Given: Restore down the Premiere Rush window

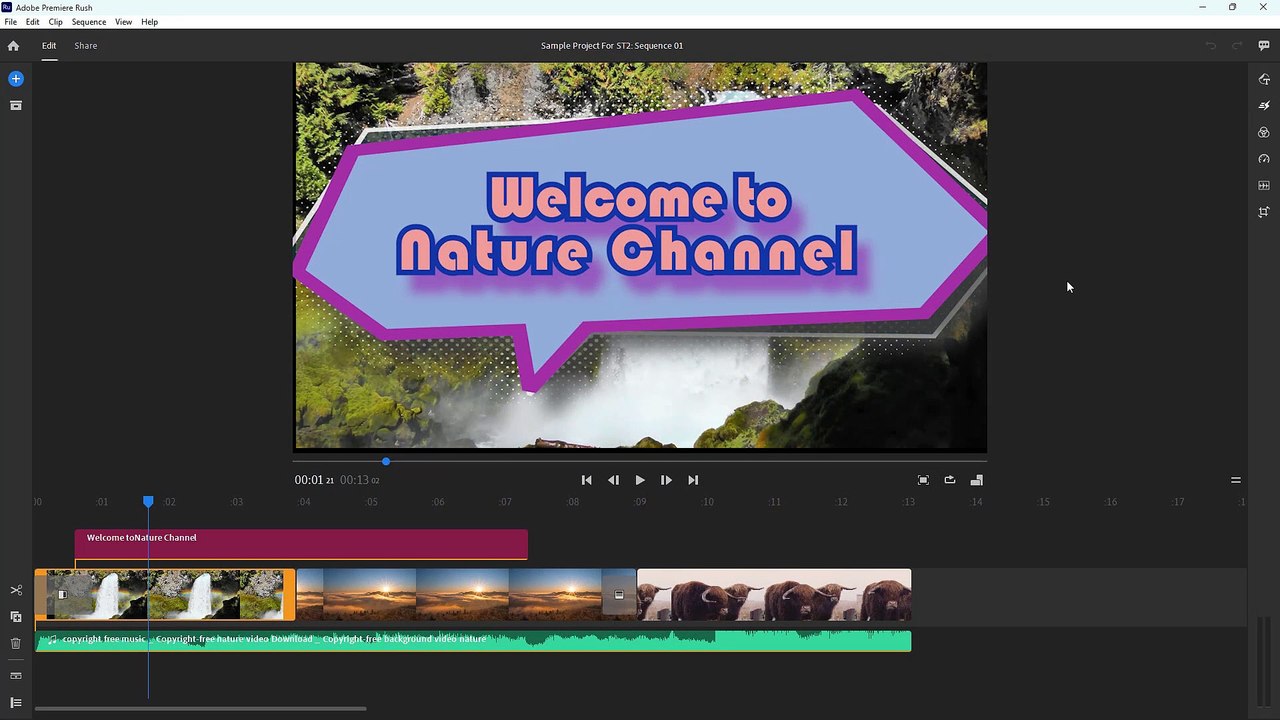Looking at the screenshot, I should 1233,7.
